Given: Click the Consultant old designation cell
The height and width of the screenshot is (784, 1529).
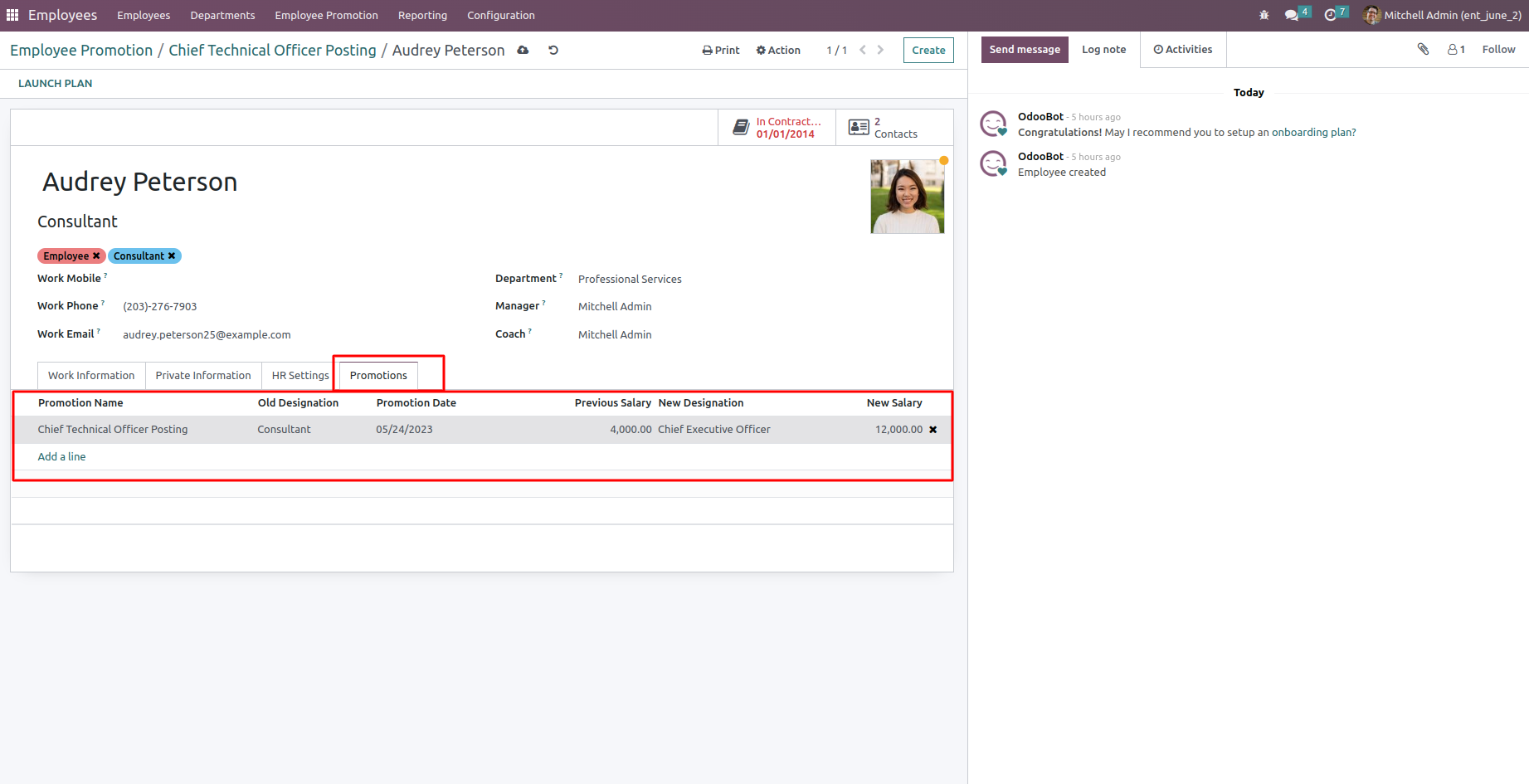Looking at the screenshot, I should pyautogui.click(x=284, y=430).
